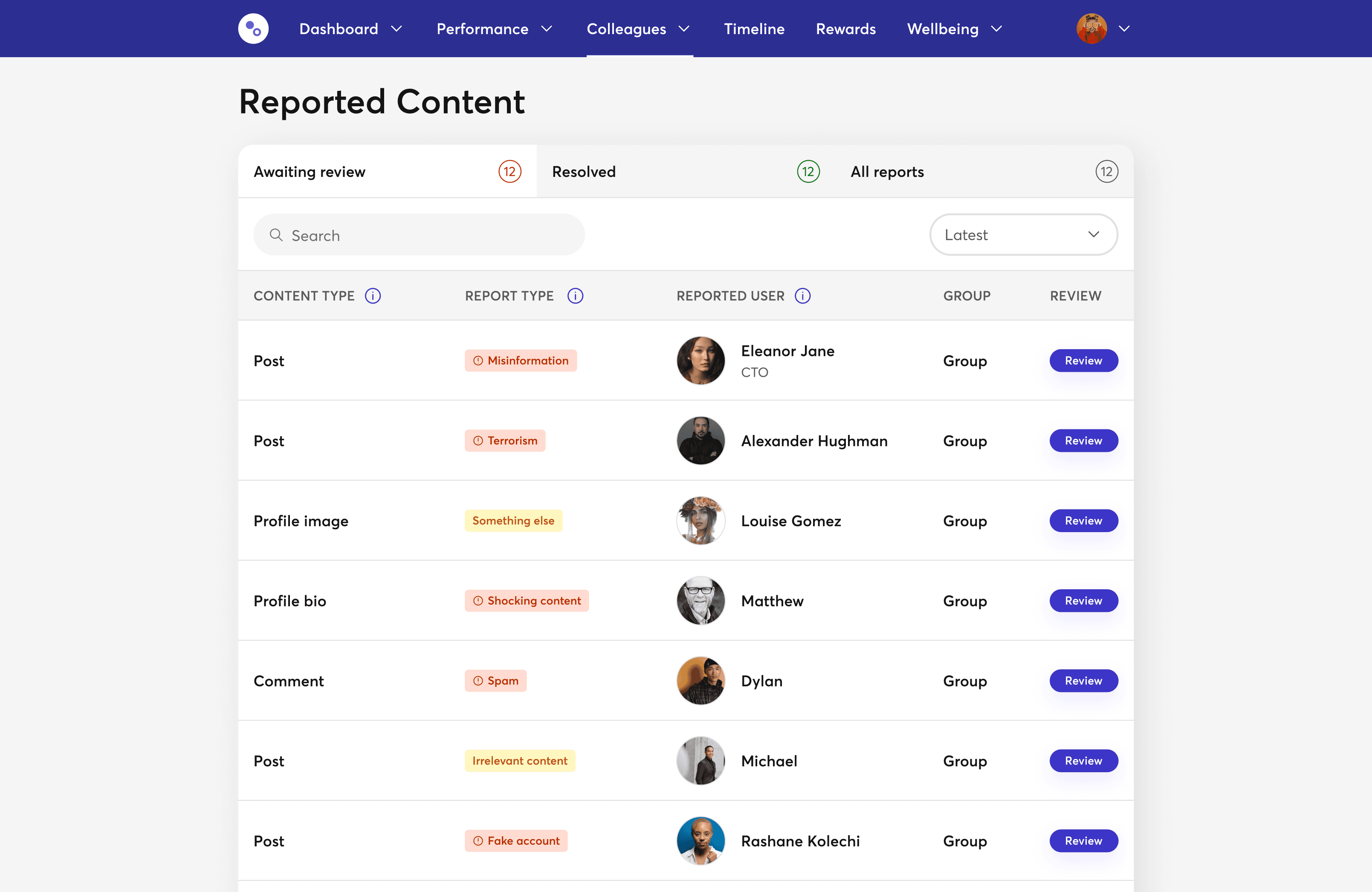Image resolution: width=1372 pixels, height=892 pixels.
Task: Click the app logo icon in navbar
Action: [253, 28]
